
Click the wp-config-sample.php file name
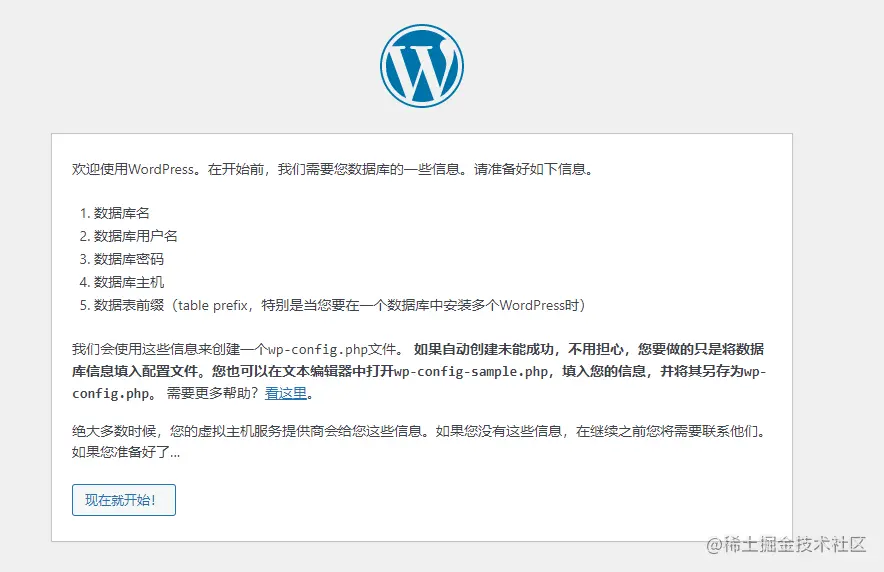471,371
